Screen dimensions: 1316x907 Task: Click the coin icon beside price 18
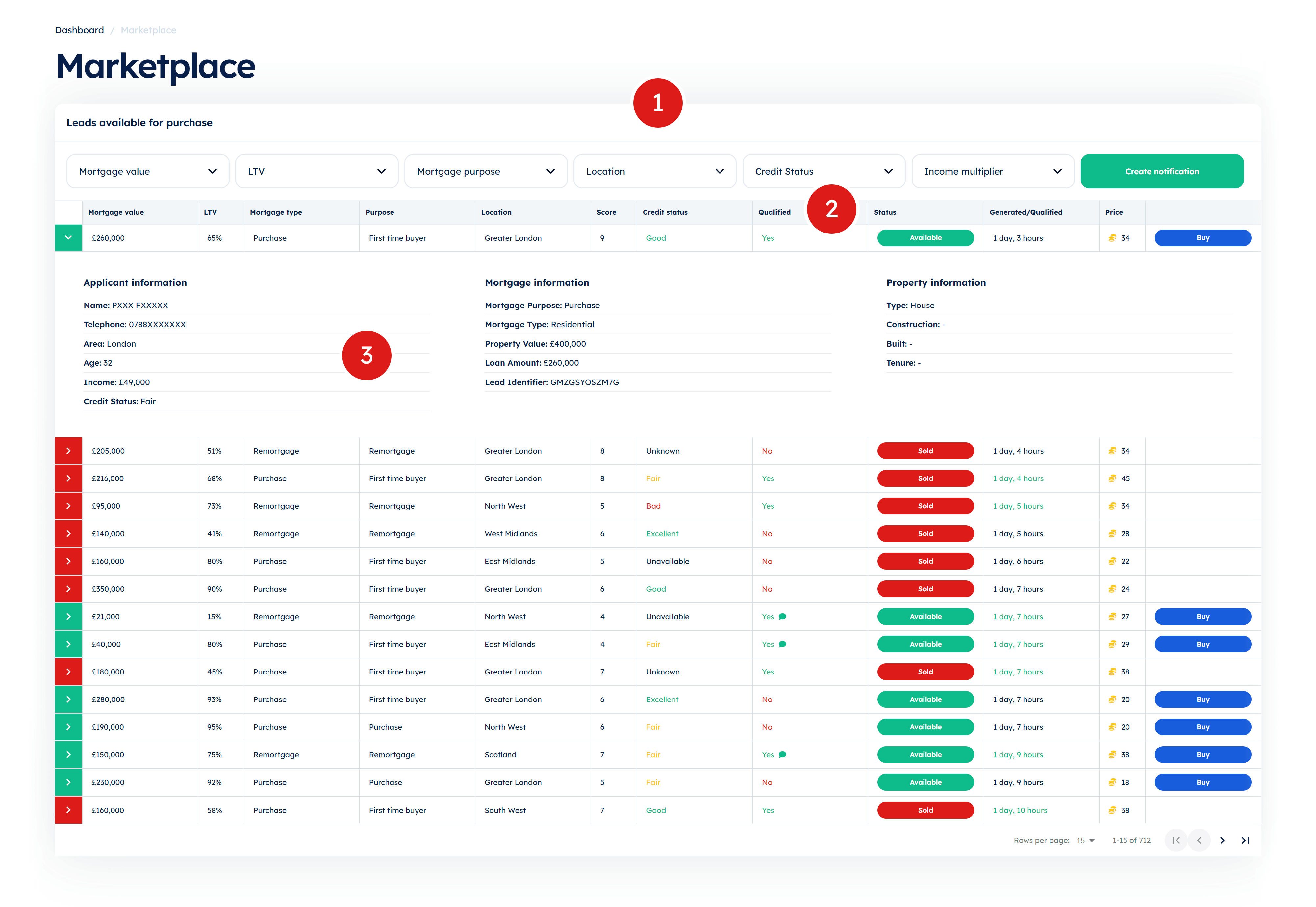[1112, 783]
